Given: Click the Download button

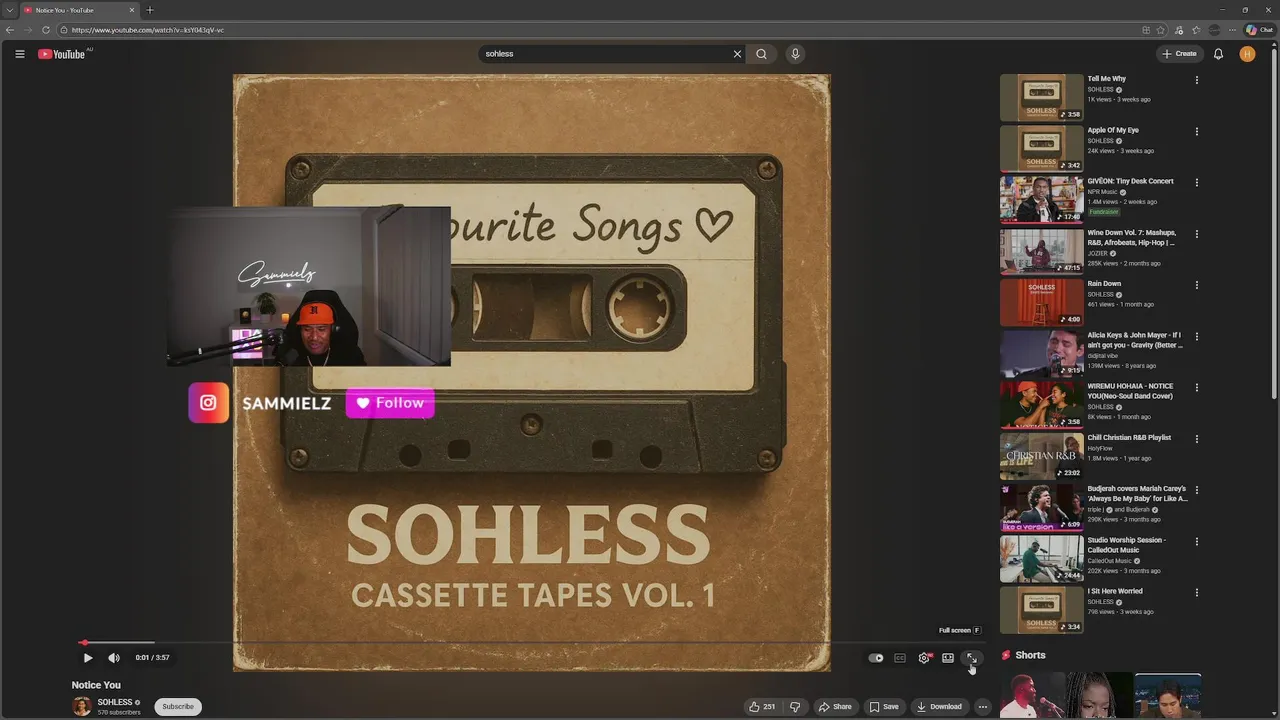Looking at the screenshot, I should point(939,707).
